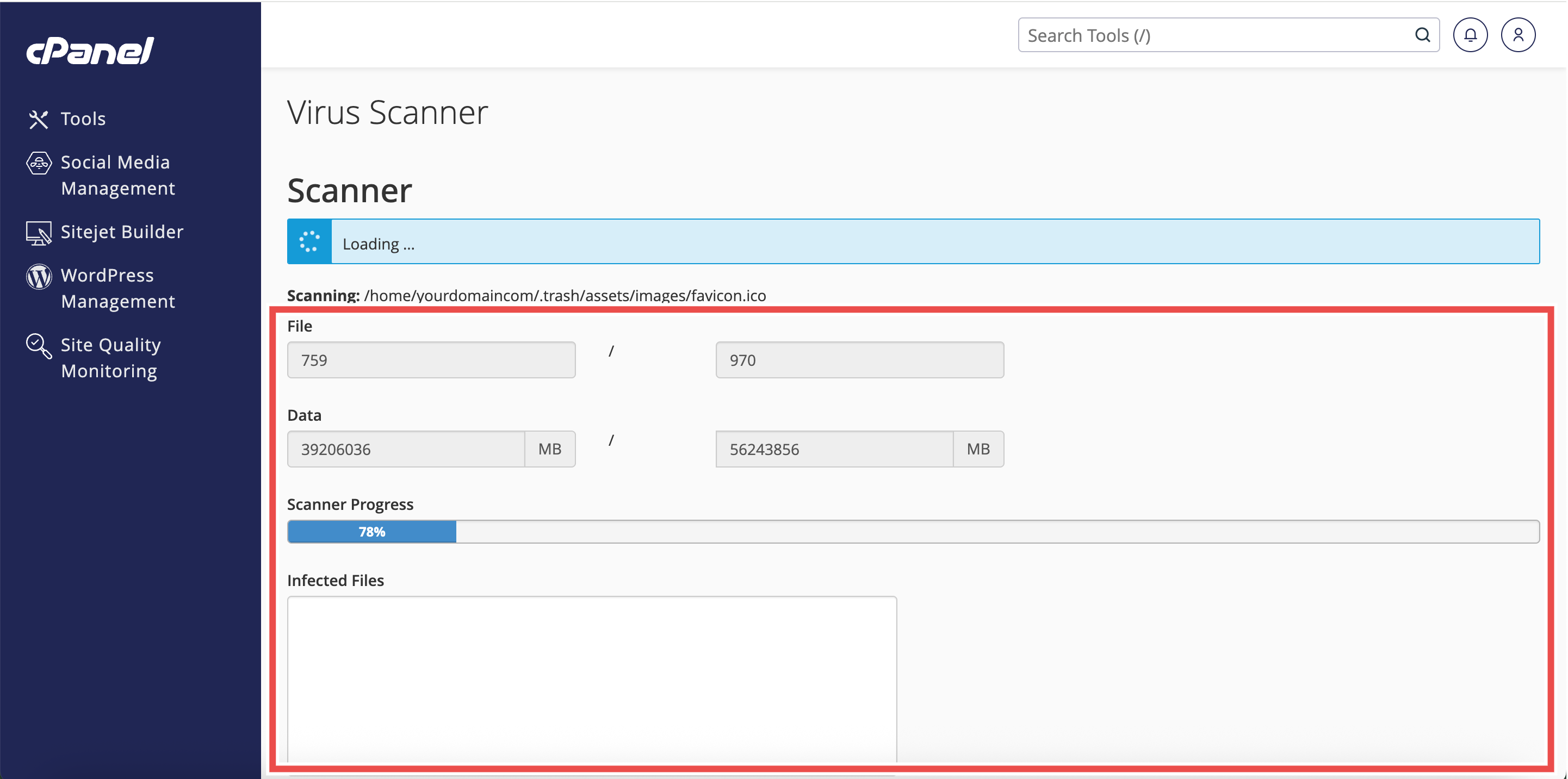1568x779 pixels.
Task: Click the Scanner Progress bar at 78%
Action: [x=913, y=531]
